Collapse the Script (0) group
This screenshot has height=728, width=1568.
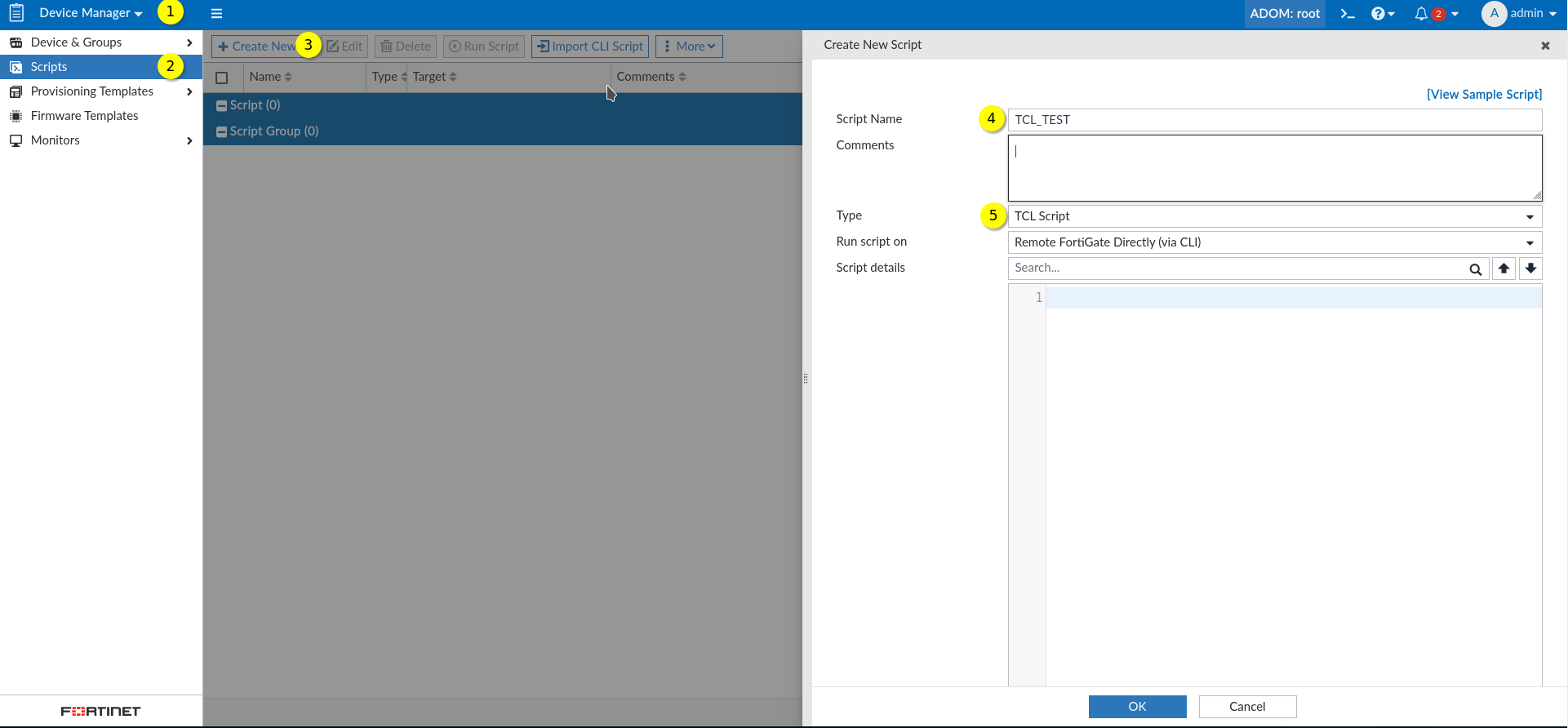tap(221, 106)
